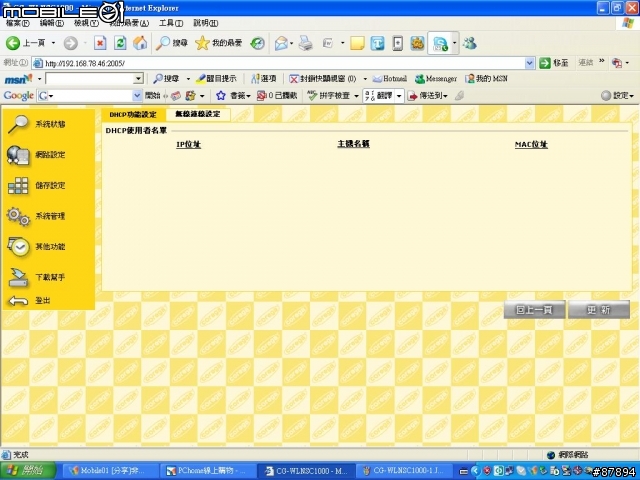
Task: Click the blue T toolbar icon
Action: pos(378,43)
